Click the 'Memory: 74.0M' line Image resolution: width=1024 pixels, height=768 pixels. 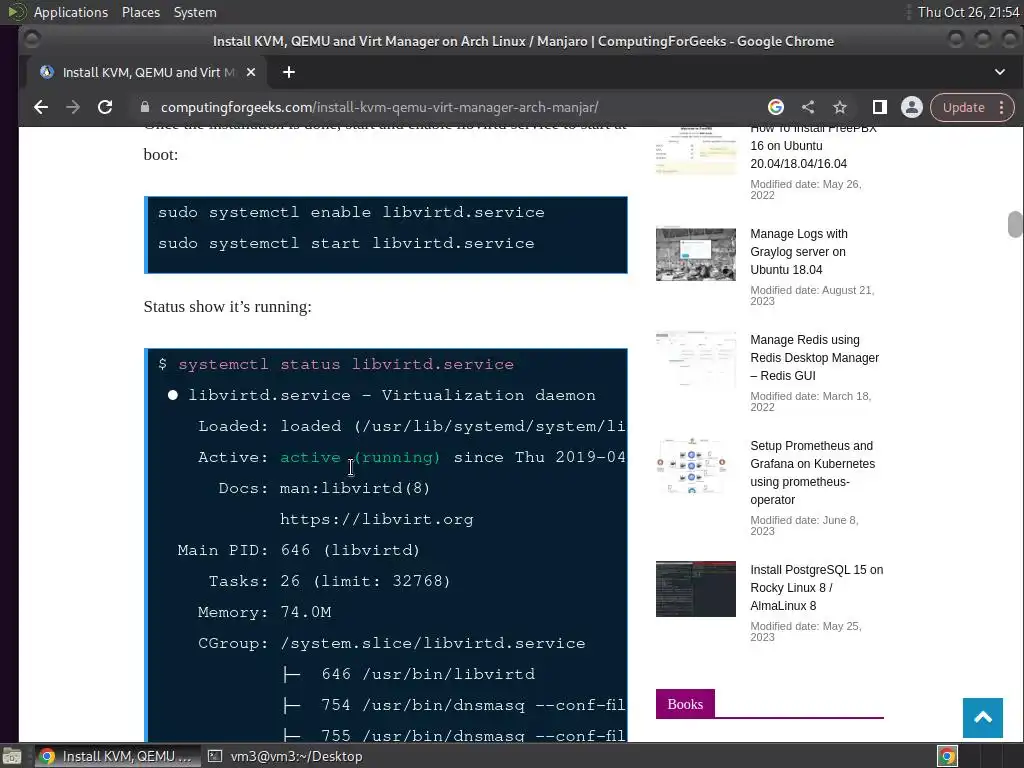pyautogui.click(x=264, y=612)
